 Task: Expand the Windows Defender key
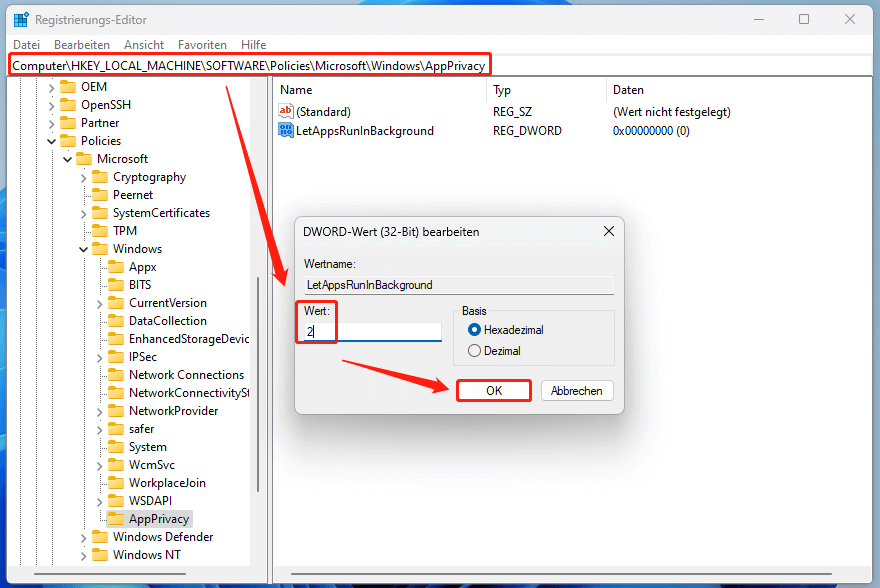[x=83, y=537]
